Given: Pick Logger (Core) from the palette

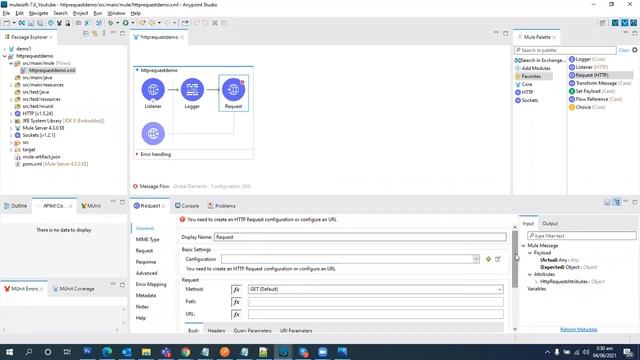Looking at the screenshot, I should click(587, 59).
